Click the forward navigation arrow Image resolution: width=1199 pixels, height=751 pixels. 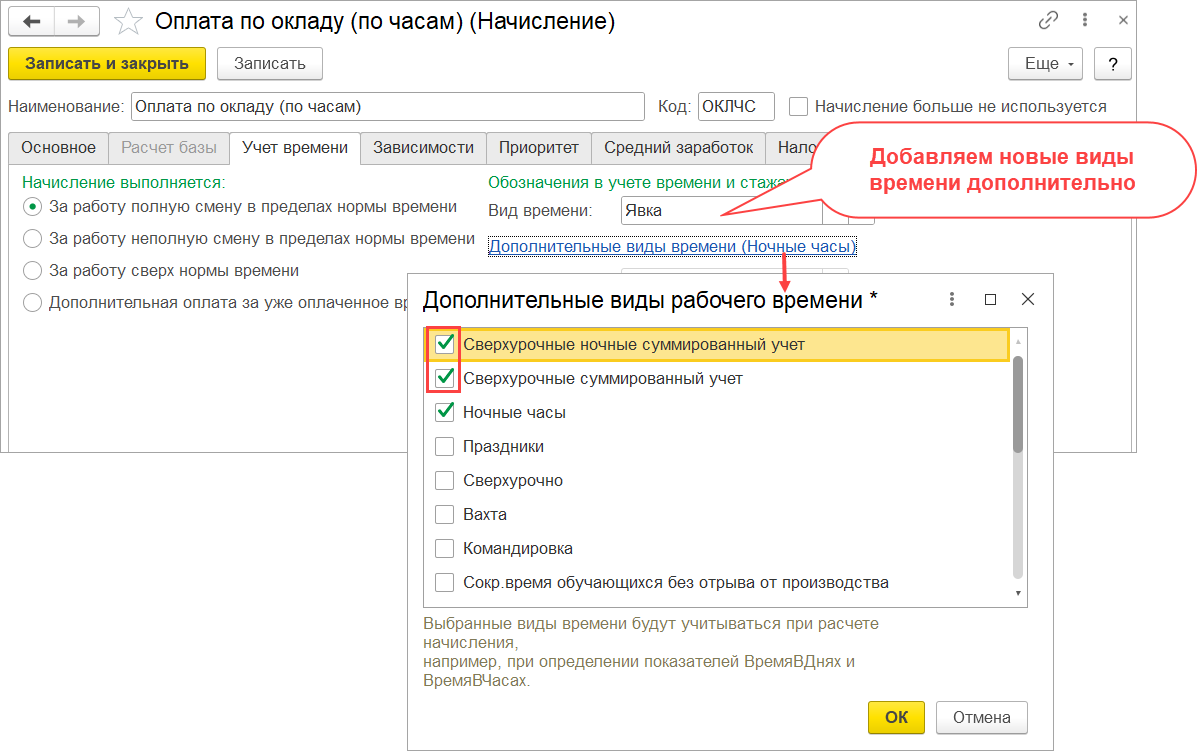tap(76, 21)
